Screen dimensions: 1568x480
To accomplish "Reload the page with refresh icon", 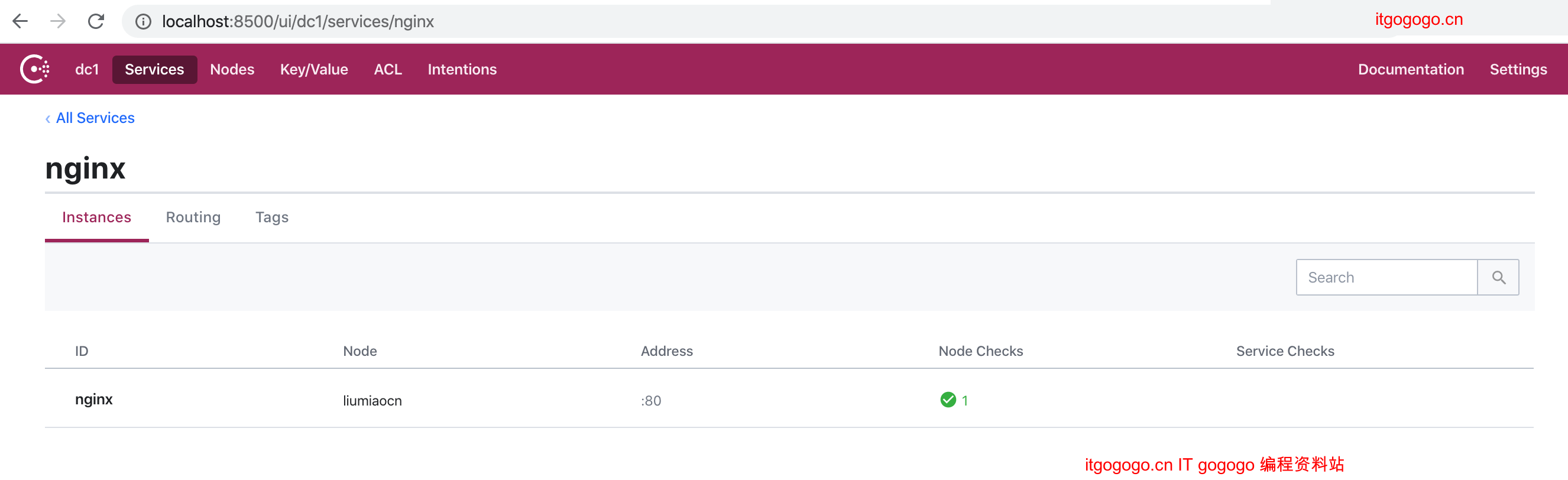I will (96, 21).
